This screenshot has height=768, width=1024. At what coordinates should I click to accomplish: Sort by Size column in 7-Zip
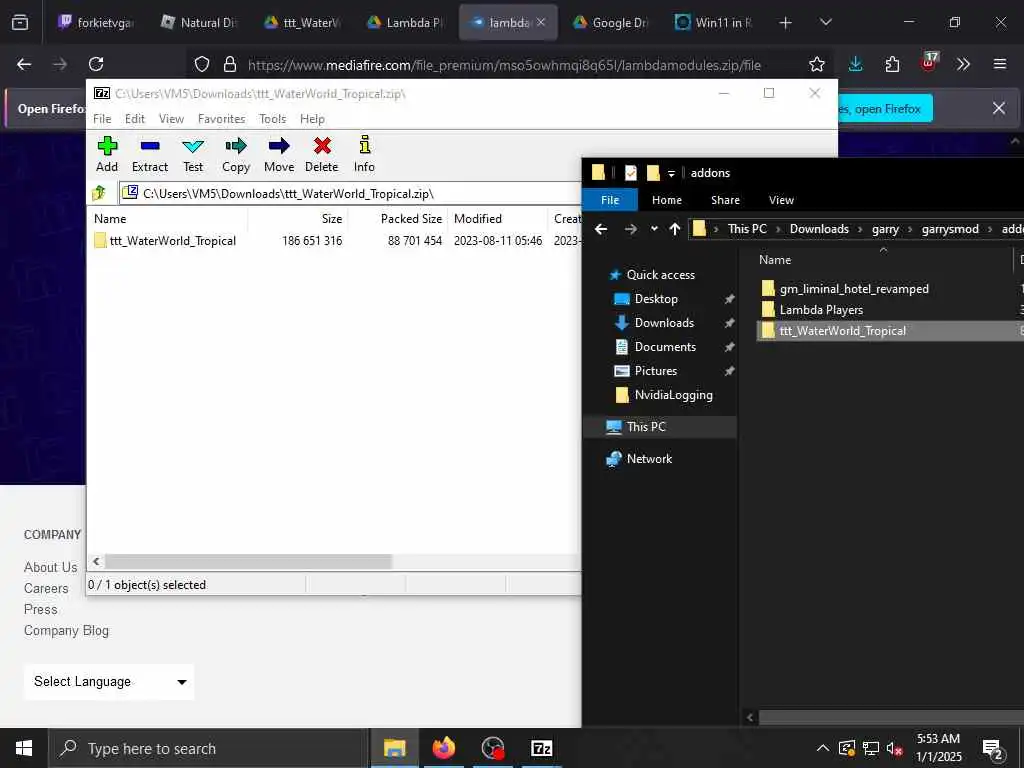point(298,219)
